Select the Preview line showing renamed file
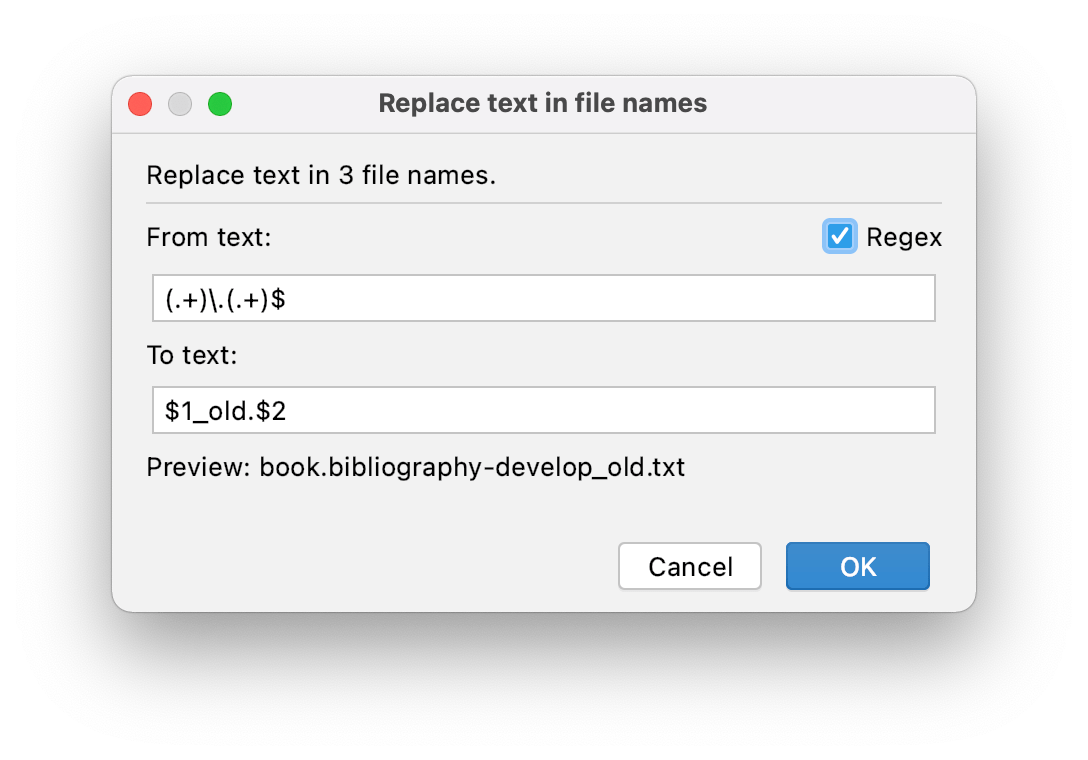1088x760 pixels. 416,467
